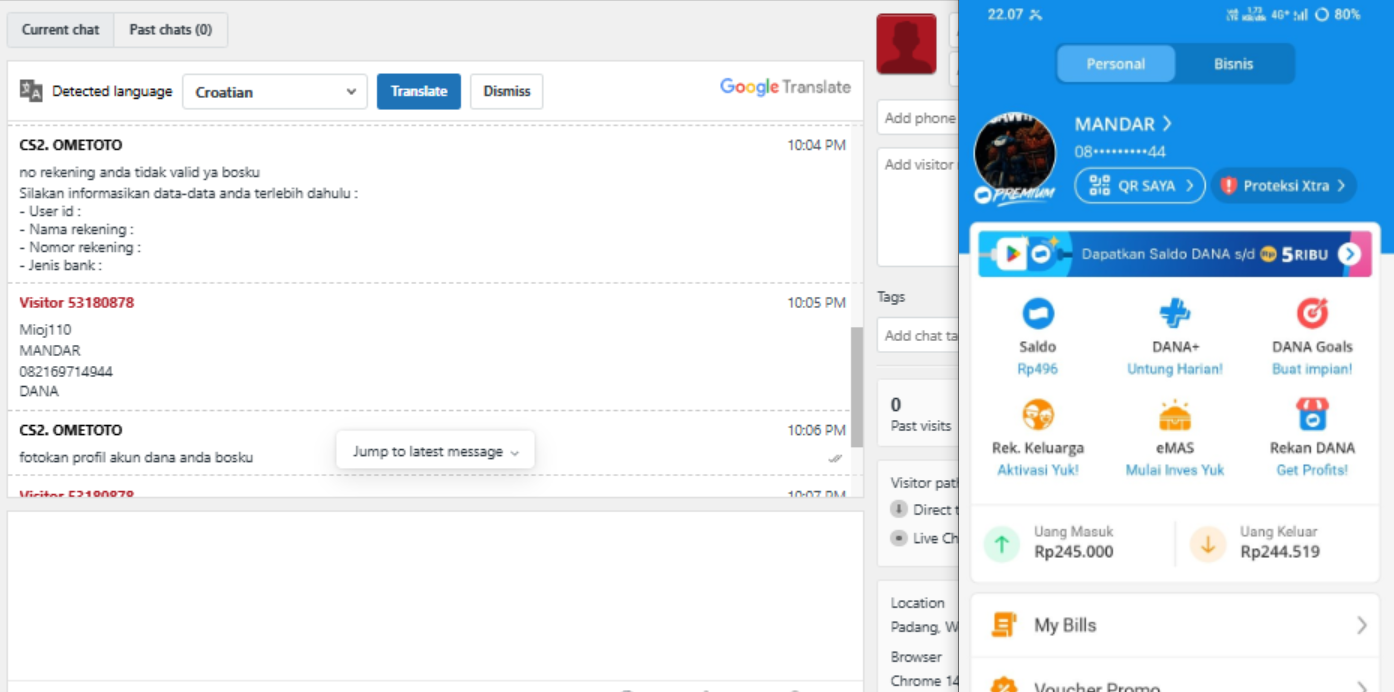The width and height of the screenshot is (1394, 692).
Task: Tap the Proteksi Xtra shield icon
Action: (1229, 185)
